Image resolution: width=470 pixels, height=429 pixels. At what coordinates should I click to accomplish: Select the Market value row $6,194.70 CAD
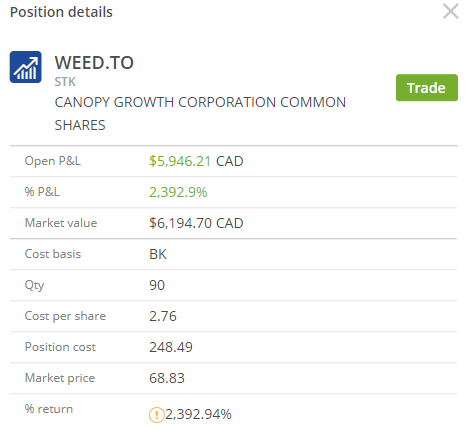point(233,223)
